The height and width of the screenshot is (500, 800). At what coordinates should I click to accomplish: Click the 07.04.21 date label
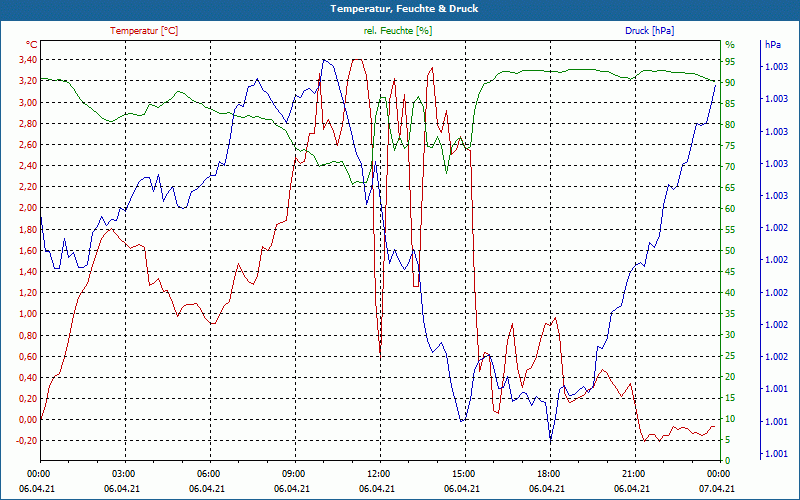point(717,489)
